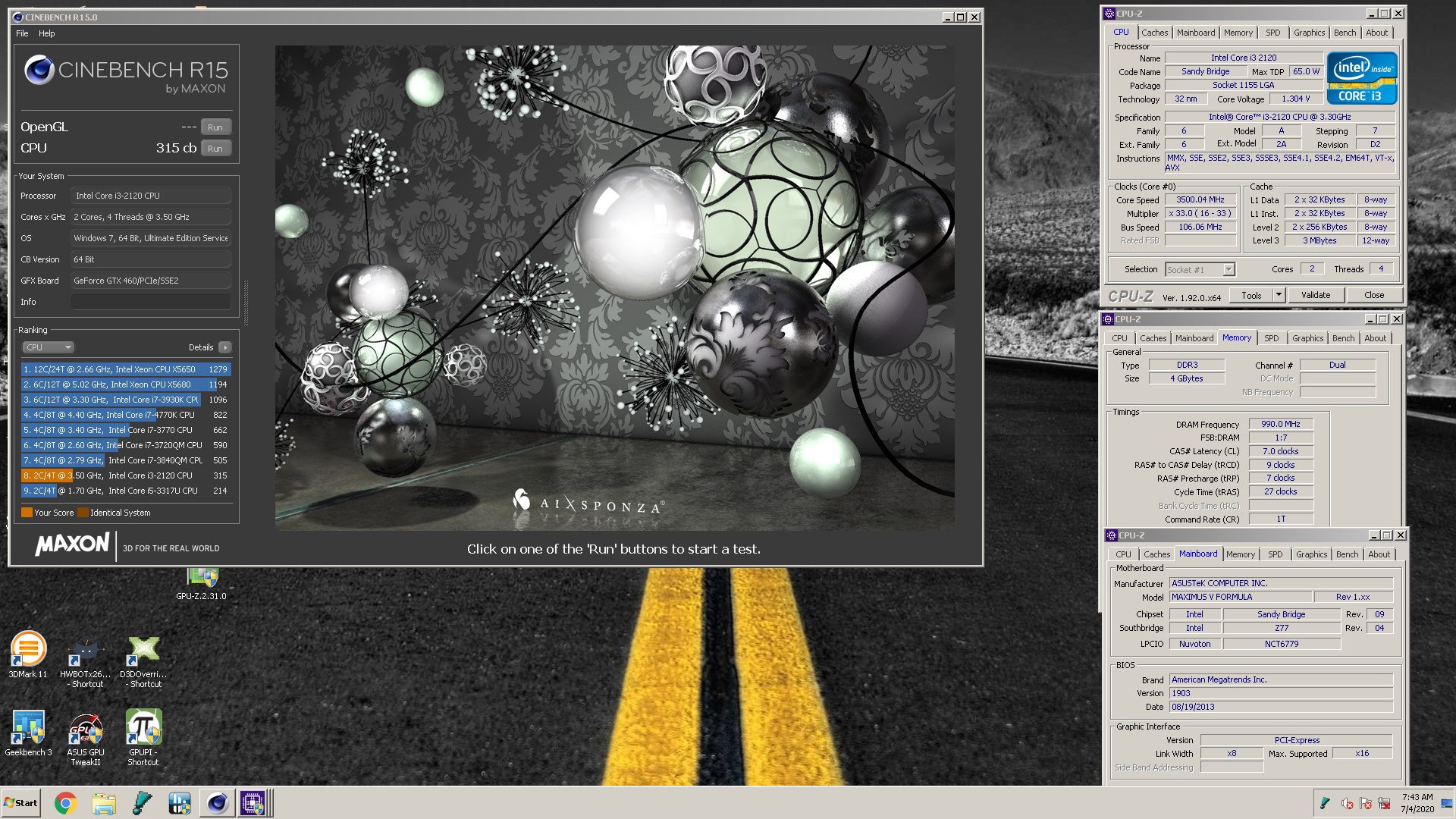
Task: Open the Help menu in Cinebench
Action: 47,33
